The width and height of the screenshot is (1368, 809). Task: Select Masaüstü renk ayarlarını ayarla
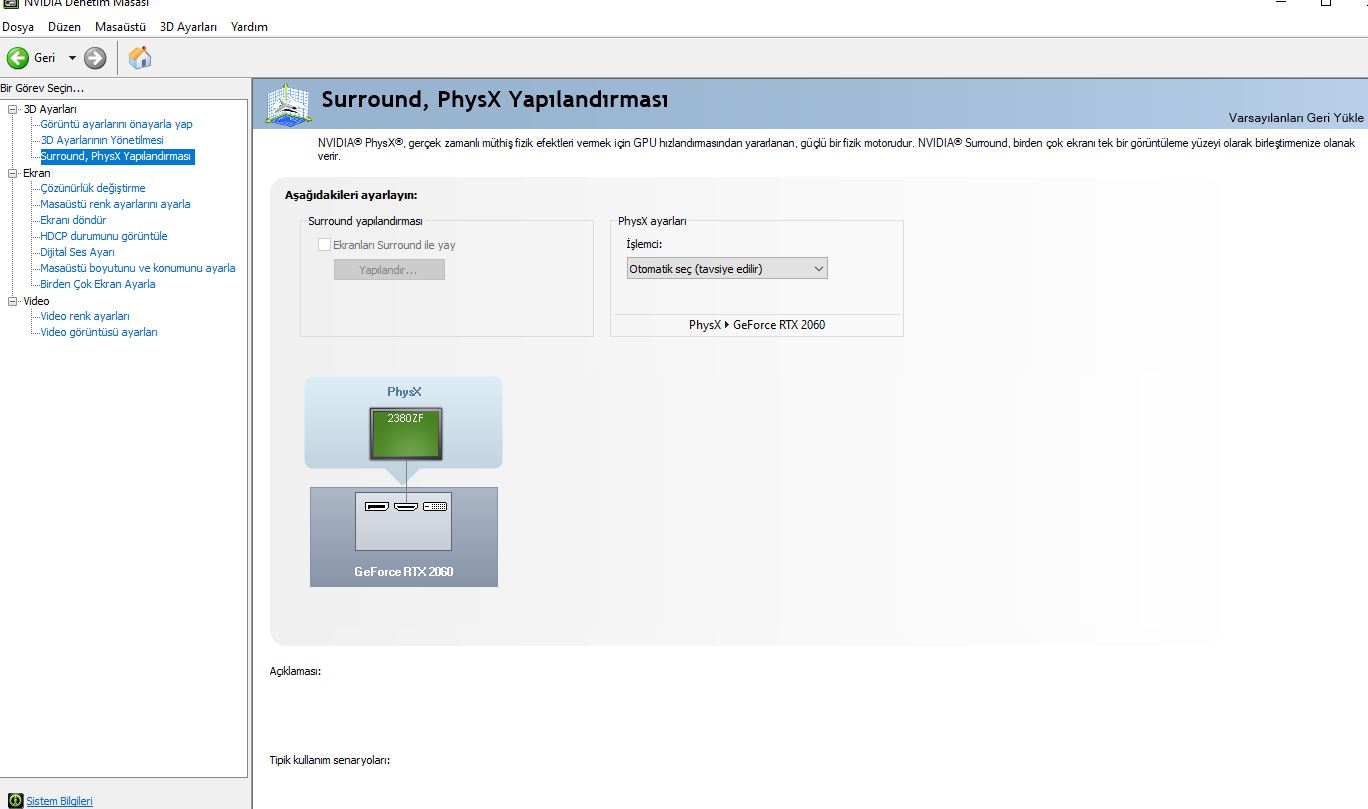pos(115,204)
